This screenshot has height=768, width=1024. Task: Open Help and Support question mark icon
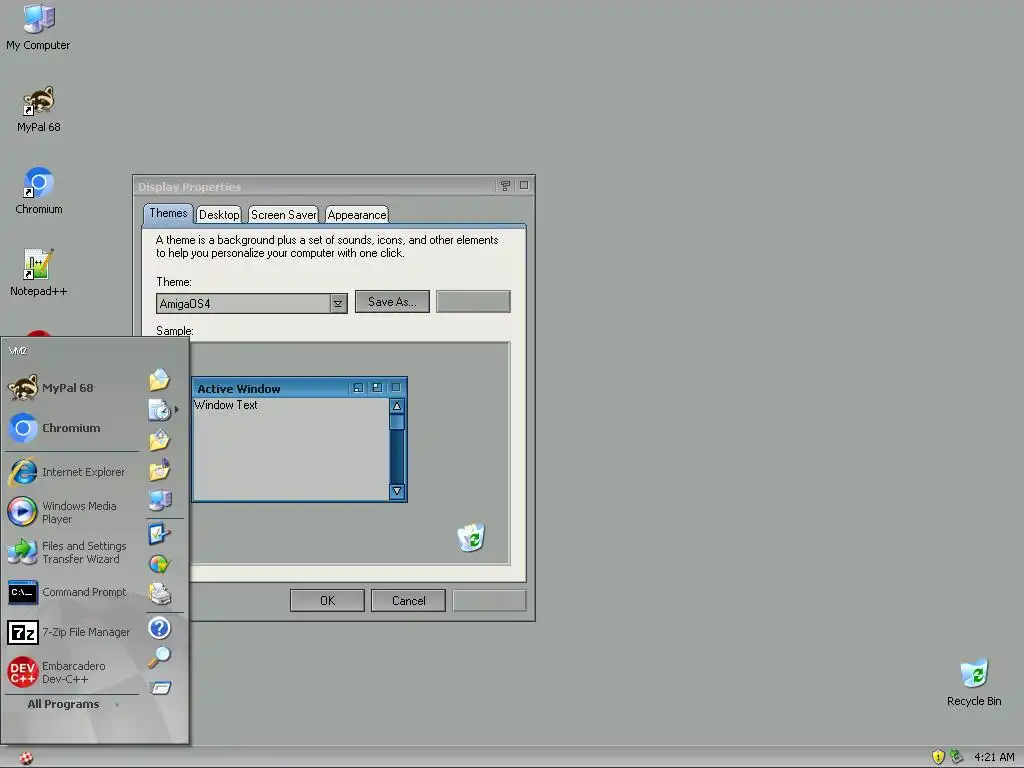[159, 628]
